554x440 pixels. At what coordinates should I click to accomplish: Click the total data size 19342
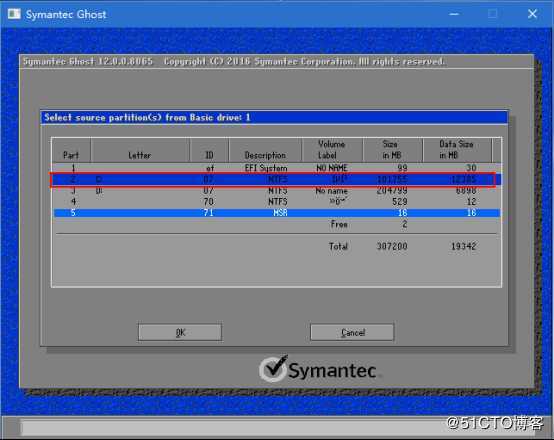click(x=464, y=246)
